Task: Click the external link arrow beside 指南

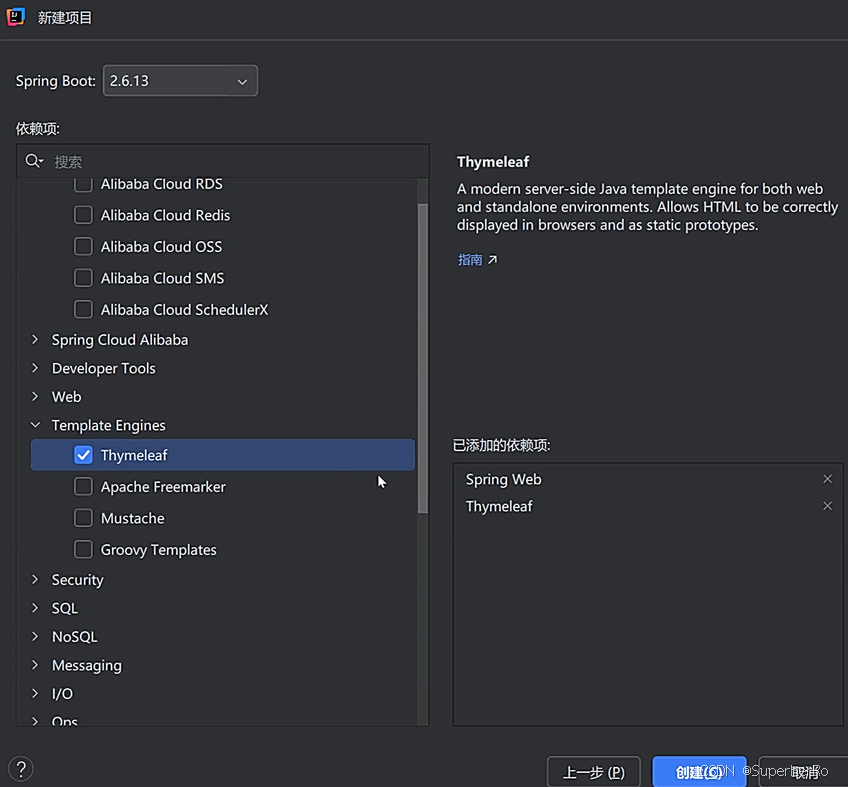Action: 492,260
